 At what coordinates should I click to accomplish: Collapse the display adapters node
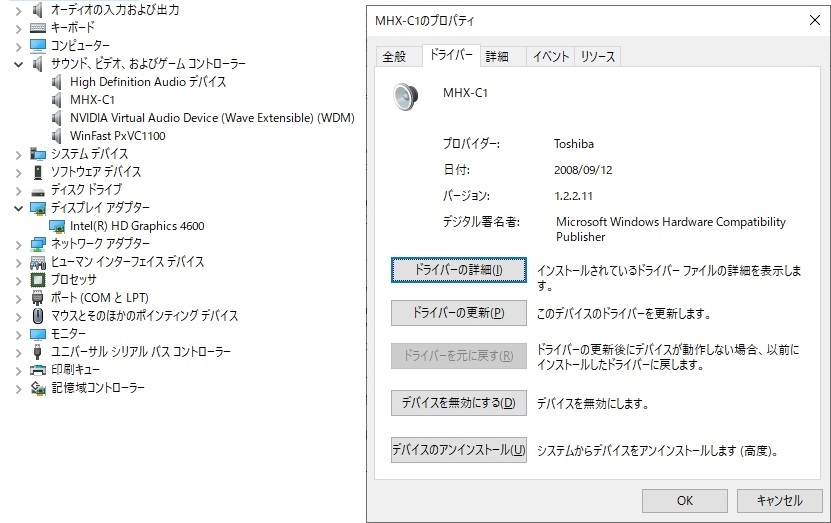[x=18, y=208]
